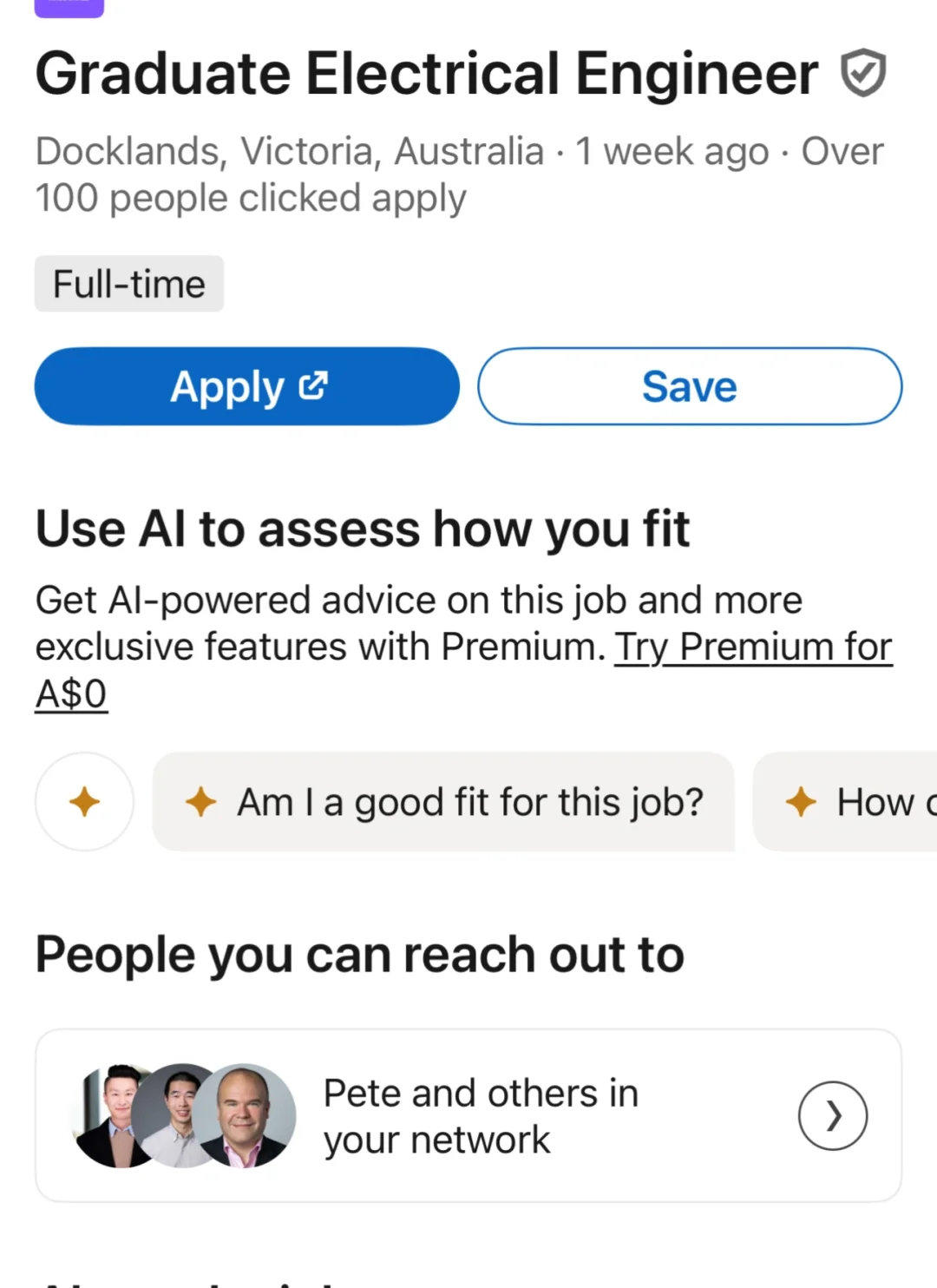
Task: Expand network connections with chevron arrow
Action: pos(832,1115)
